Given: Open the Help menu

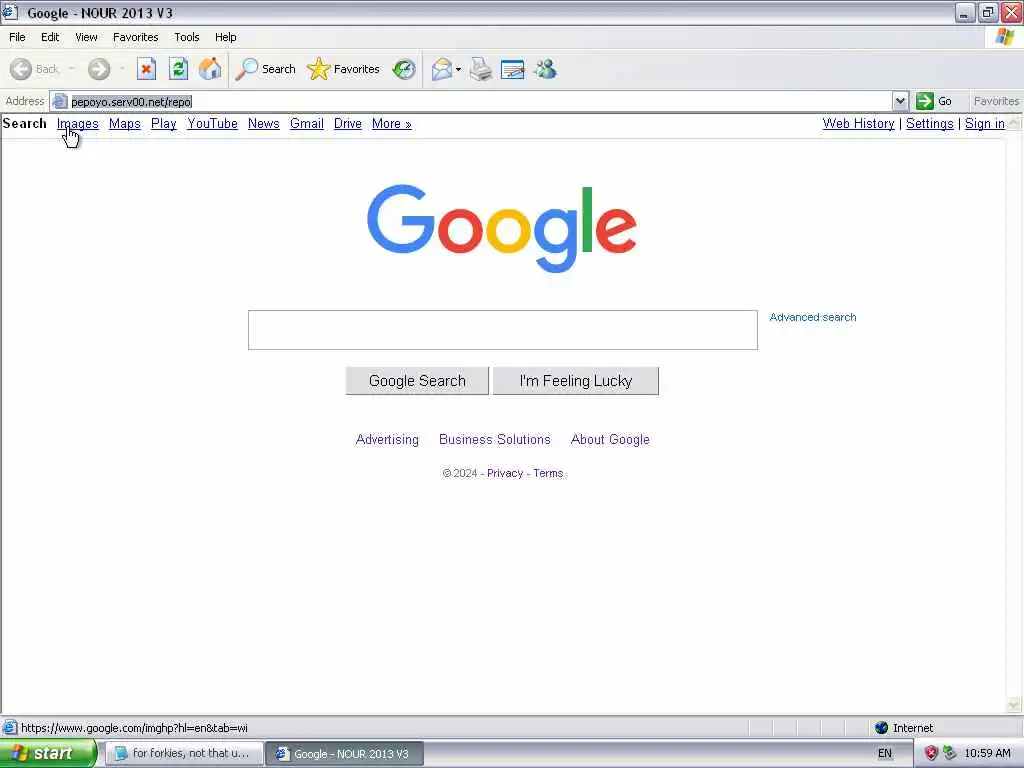Looking at the screenshot, I should [226, 37].
